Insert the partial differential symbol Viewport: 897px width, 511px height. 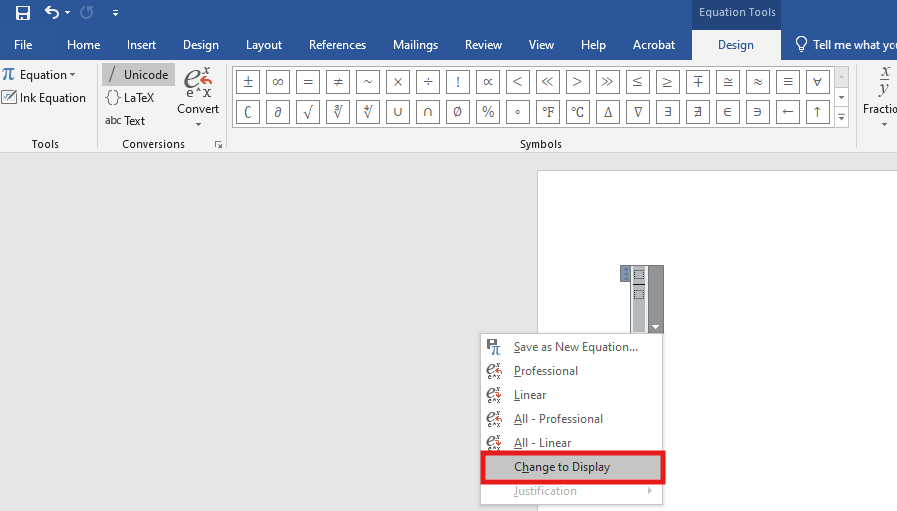pos(278,112)
